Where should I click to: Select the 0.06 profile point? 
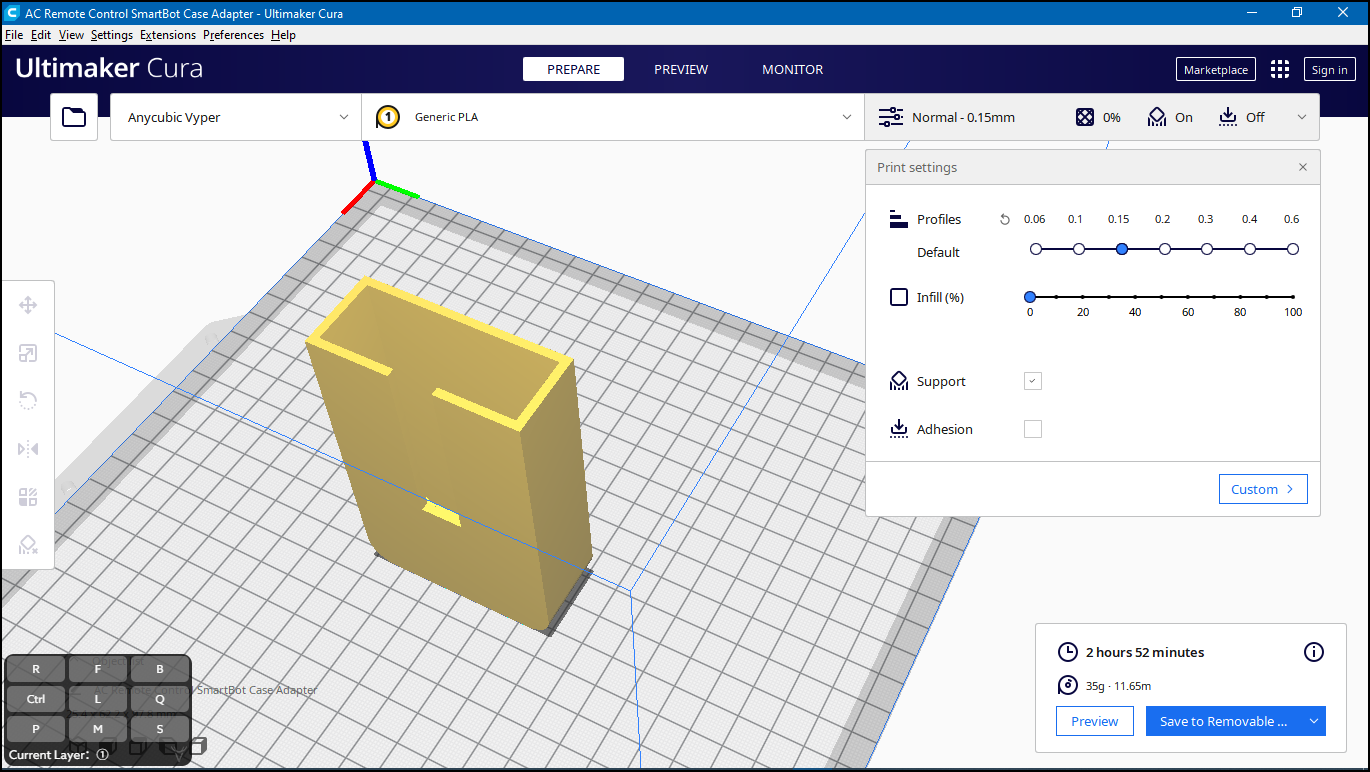click(1036, 249)
